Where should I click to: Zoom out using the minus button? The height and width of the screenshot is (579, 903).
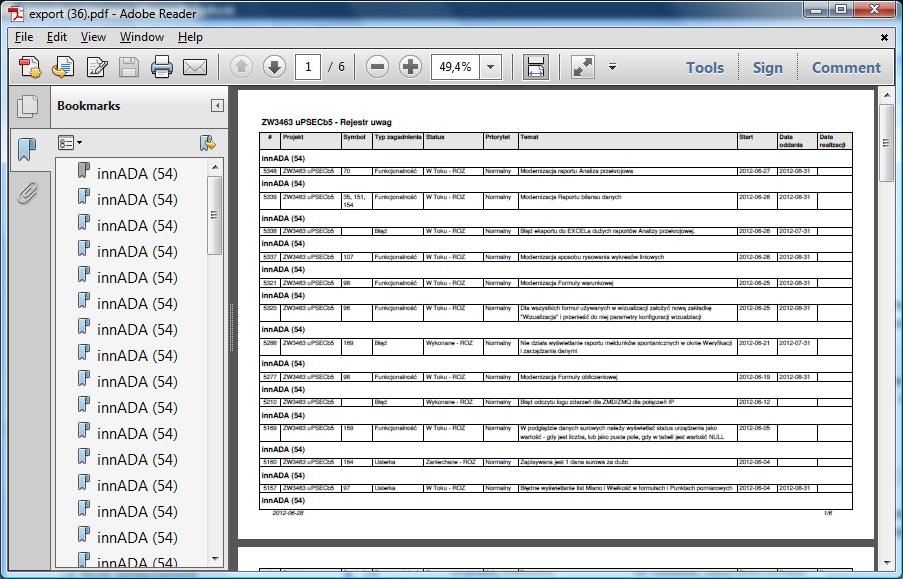click(x=377, y=67)
